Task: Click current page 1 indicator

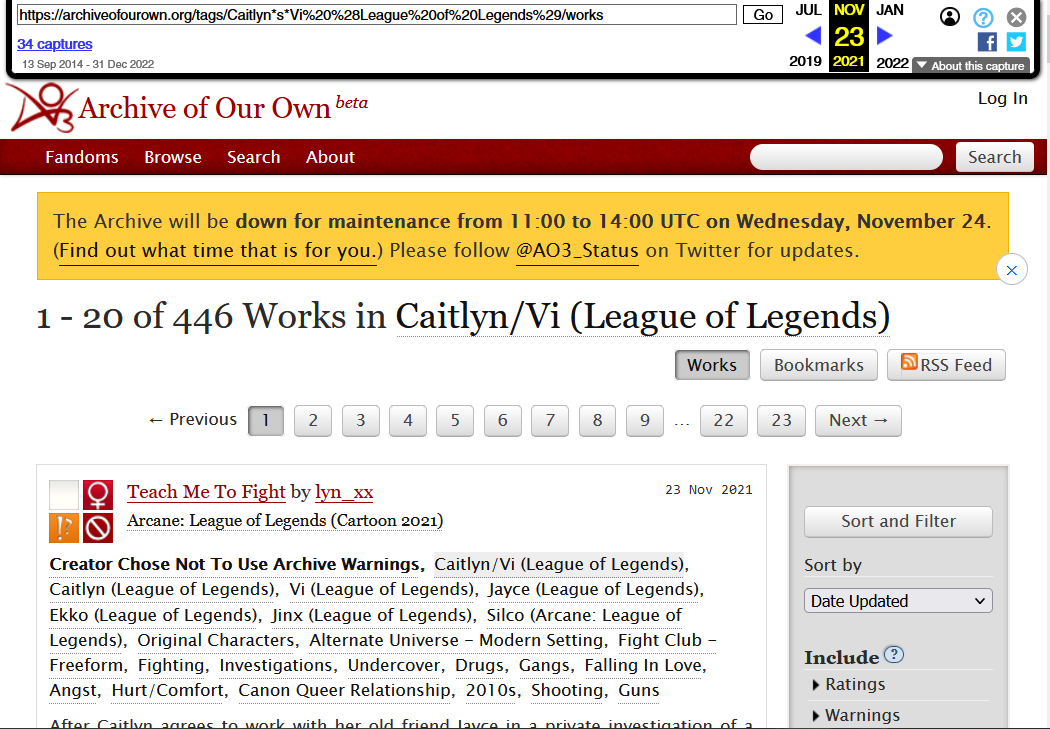Action: click(x=266, y=420)
